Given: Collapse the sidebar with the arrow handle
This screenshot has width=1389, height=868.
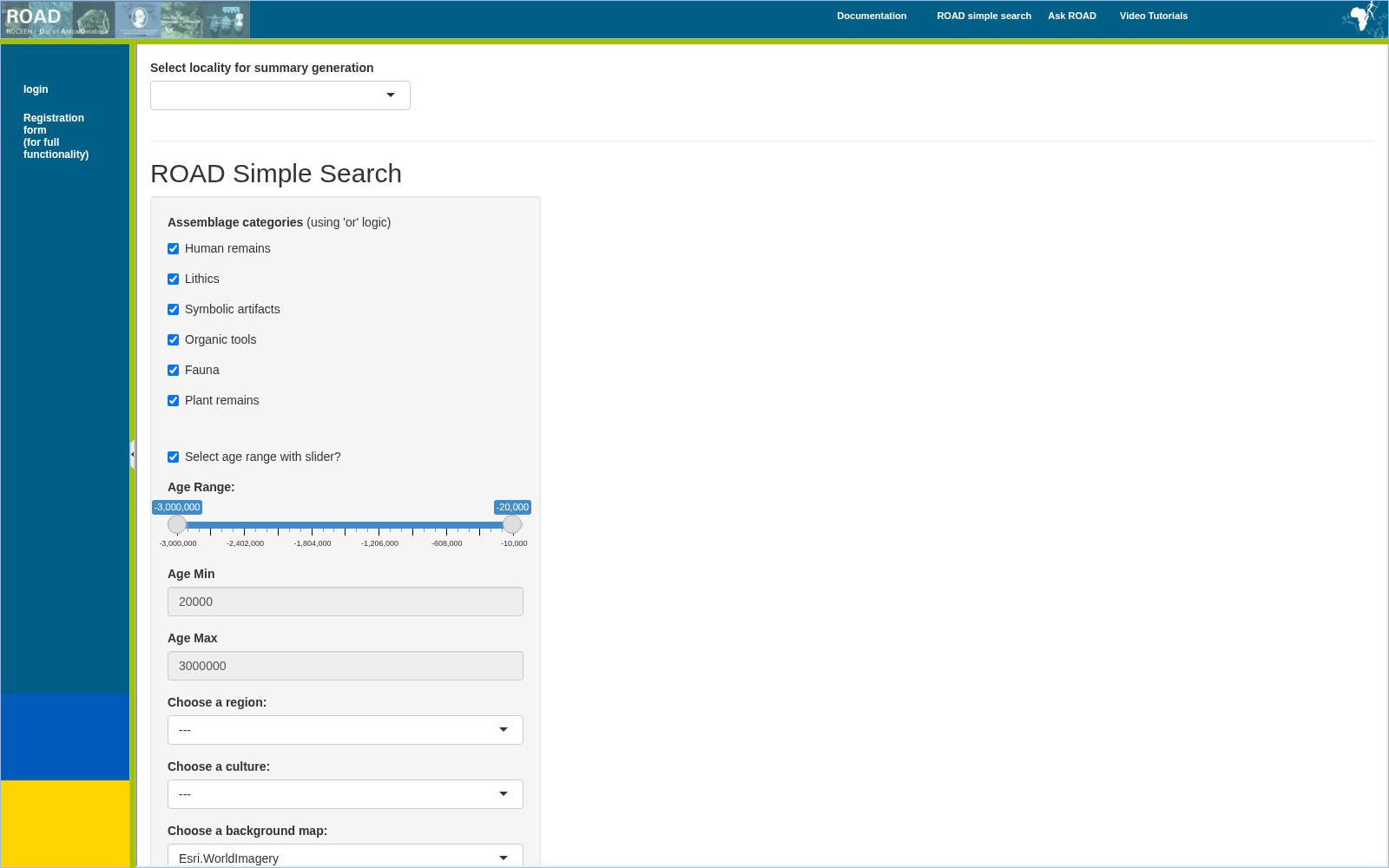Looking at the screenshot, I should click(132, 454).
